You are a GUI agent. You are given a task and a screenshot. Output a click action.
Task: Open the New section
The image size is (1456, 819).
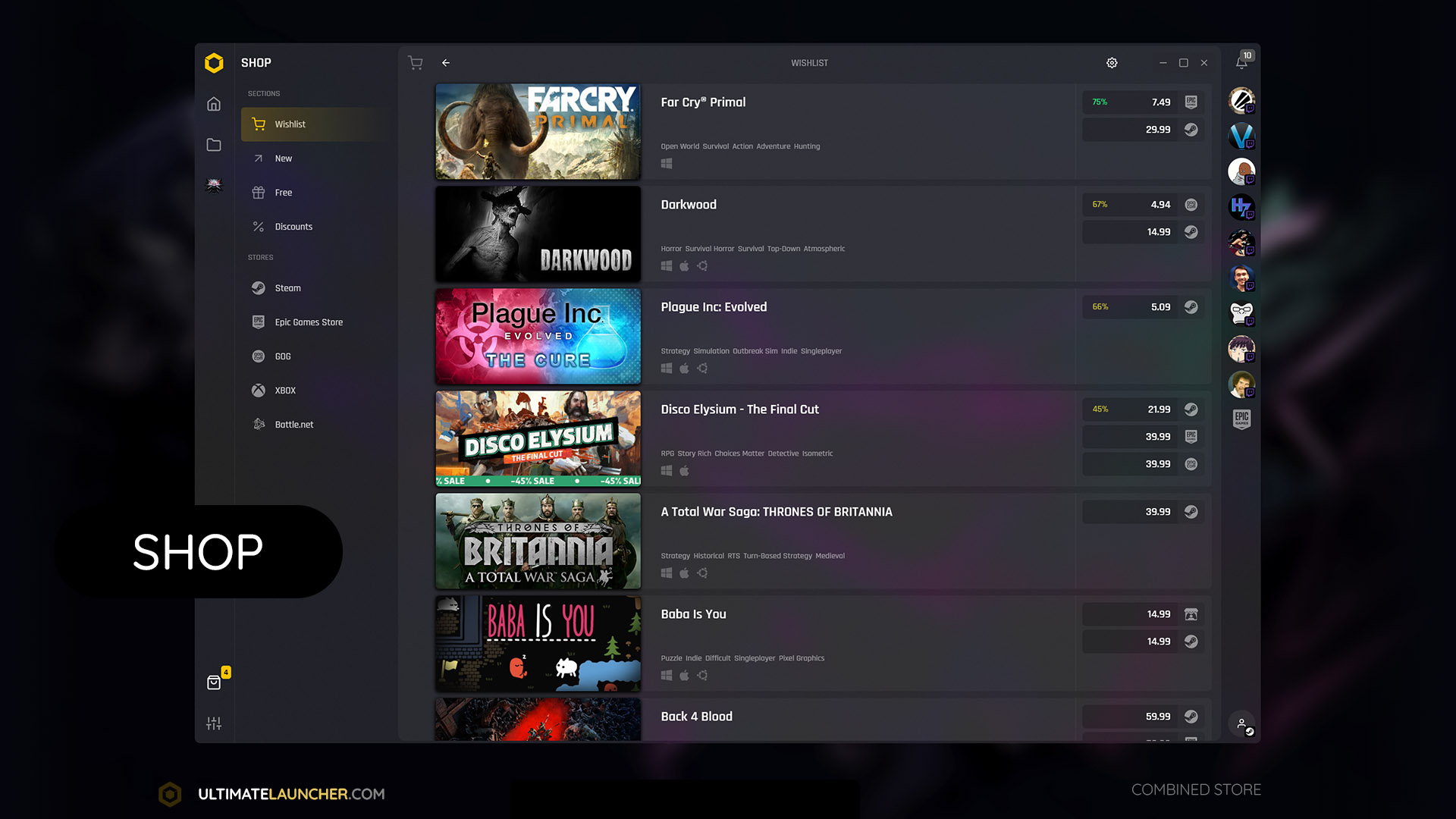pyautogui.click(x=314, y=158)
